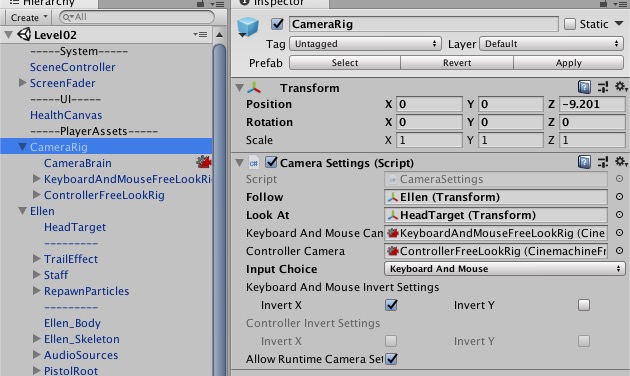Open the Layer dropdown showing Default
Screen dimensions: 630x376
click(552, 43)
